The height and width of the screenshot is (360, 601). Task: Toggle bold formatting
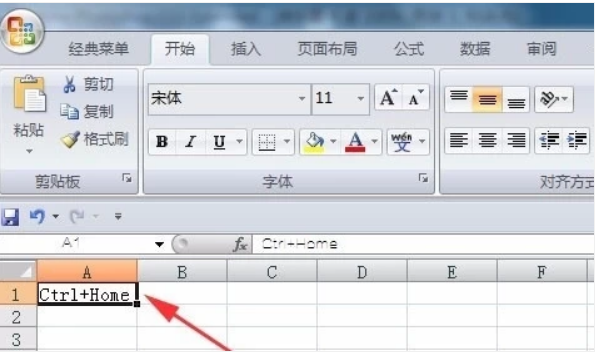pos(162,141)
